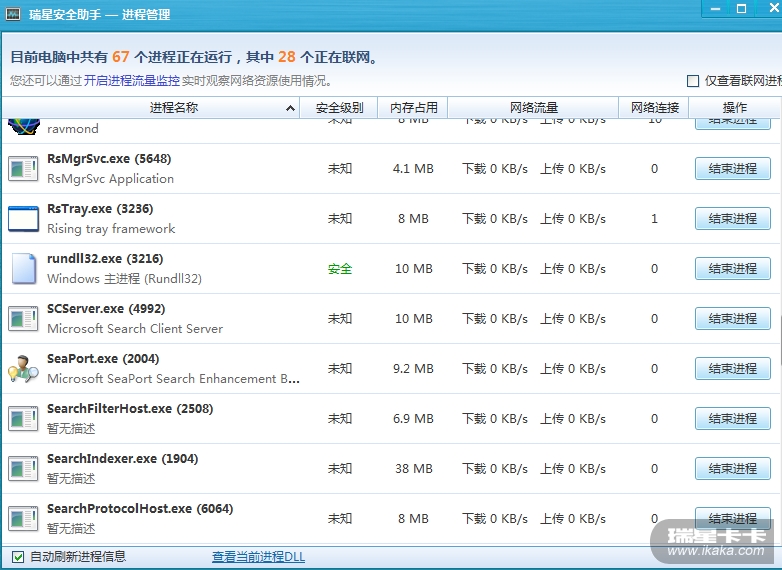The width and height of the screenshot is (782, 570).
Task: Click the rundll32.exe document icon
Action: click(x=23, y=268)
